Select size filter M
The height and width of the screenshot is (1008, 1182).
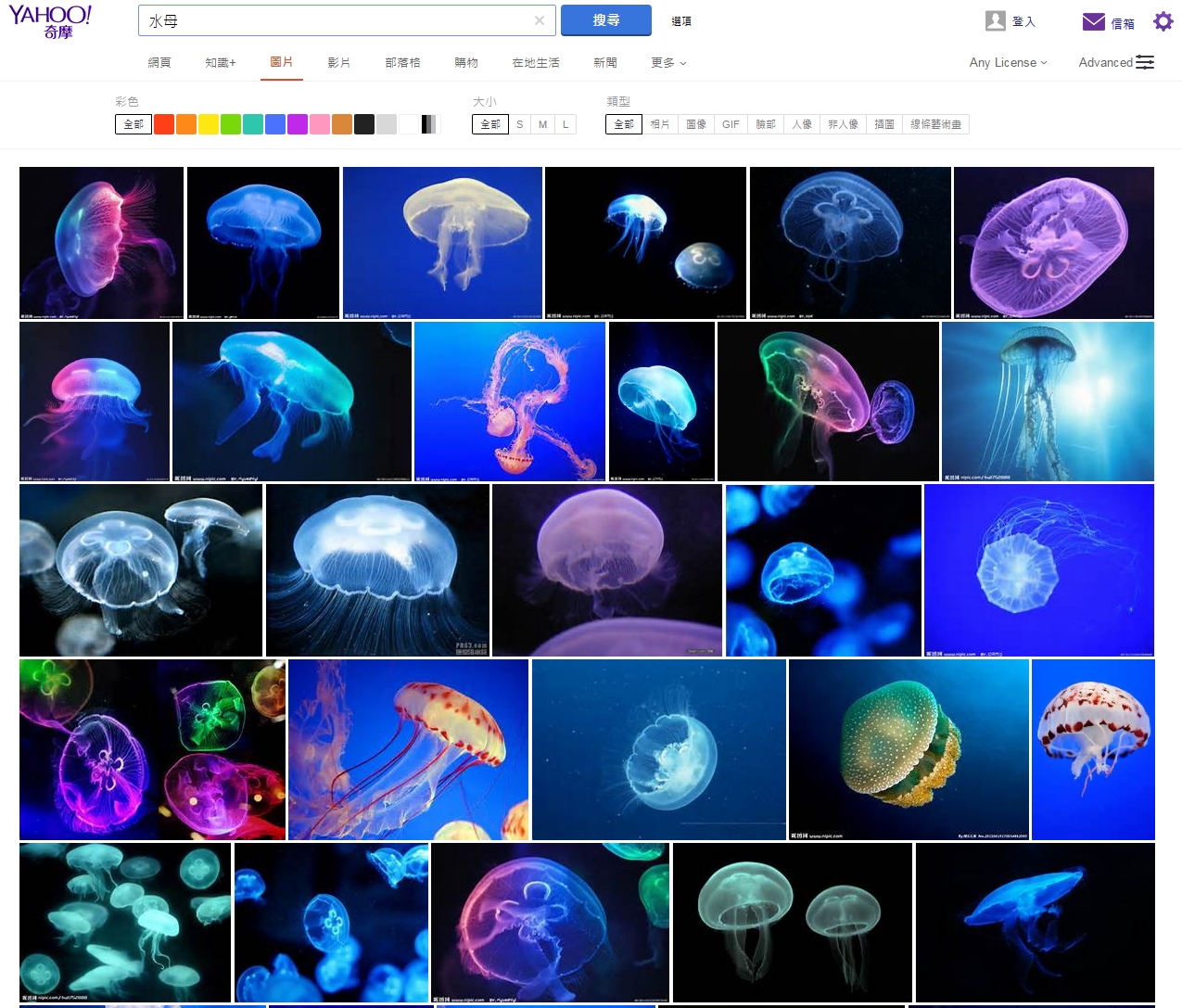tap(542, 124)
